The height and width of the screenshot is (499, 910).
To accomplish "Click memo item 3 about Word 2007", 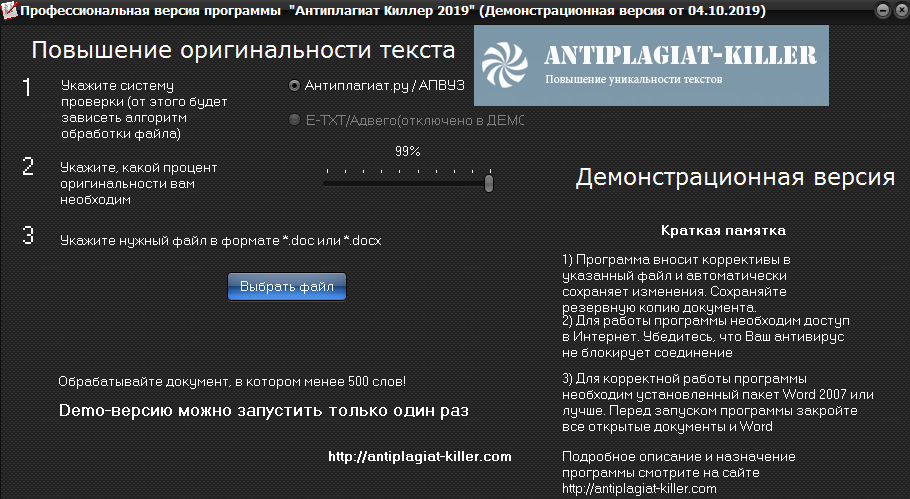I will point(718,403).
